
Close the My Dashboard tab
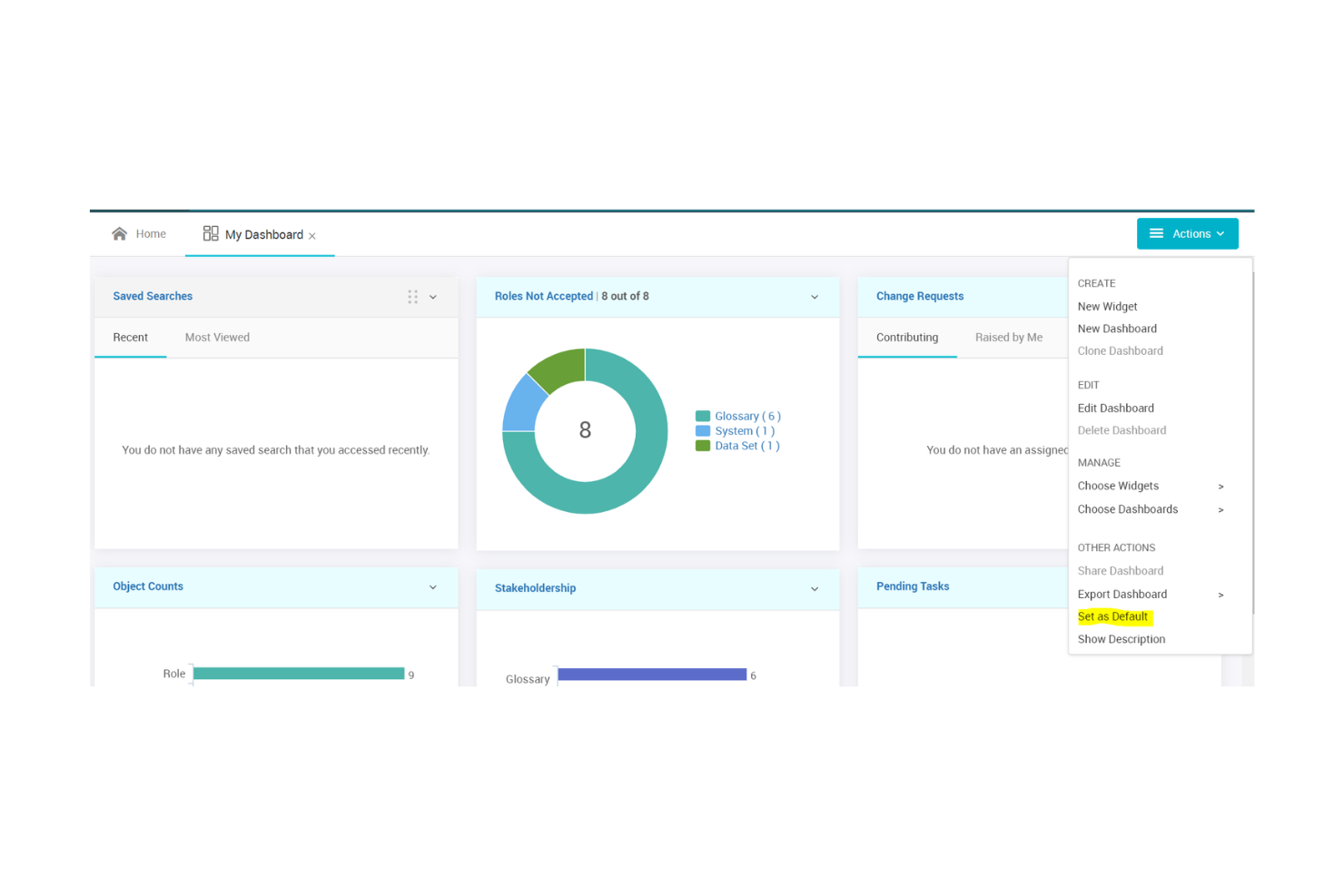click(312, 236)
